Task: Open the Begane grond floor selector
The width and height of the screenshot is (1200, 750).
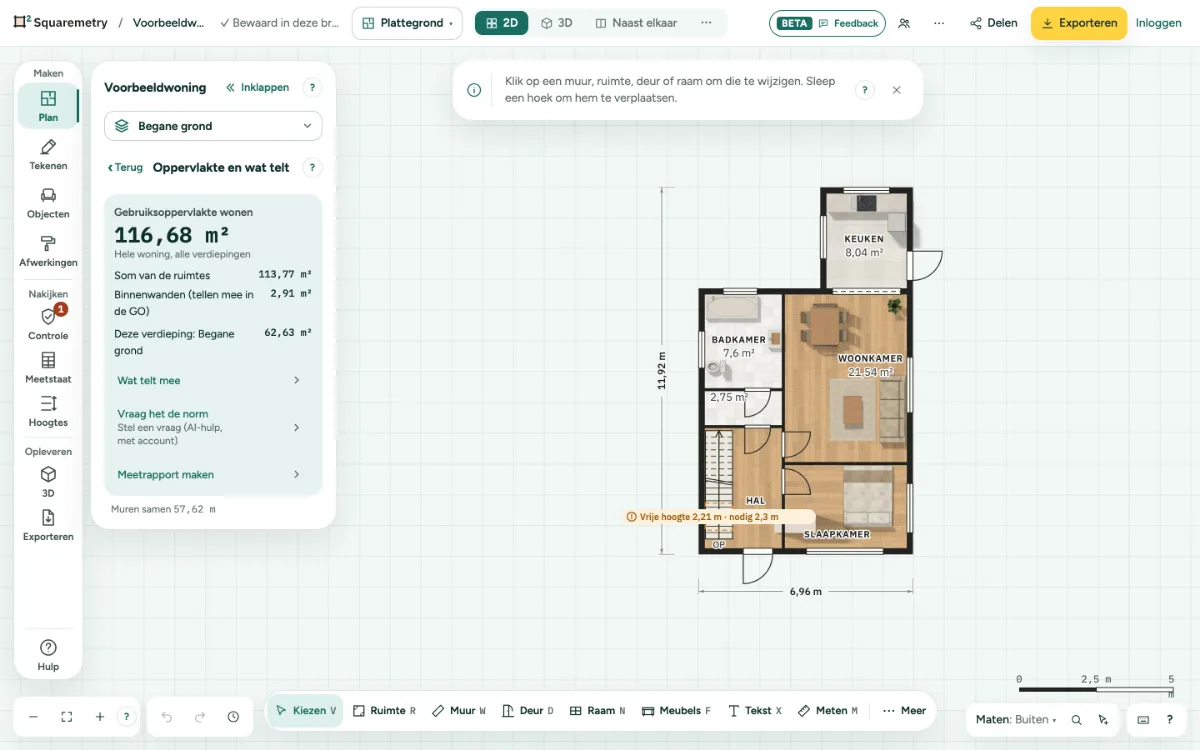Action: [x=213, y=126]
